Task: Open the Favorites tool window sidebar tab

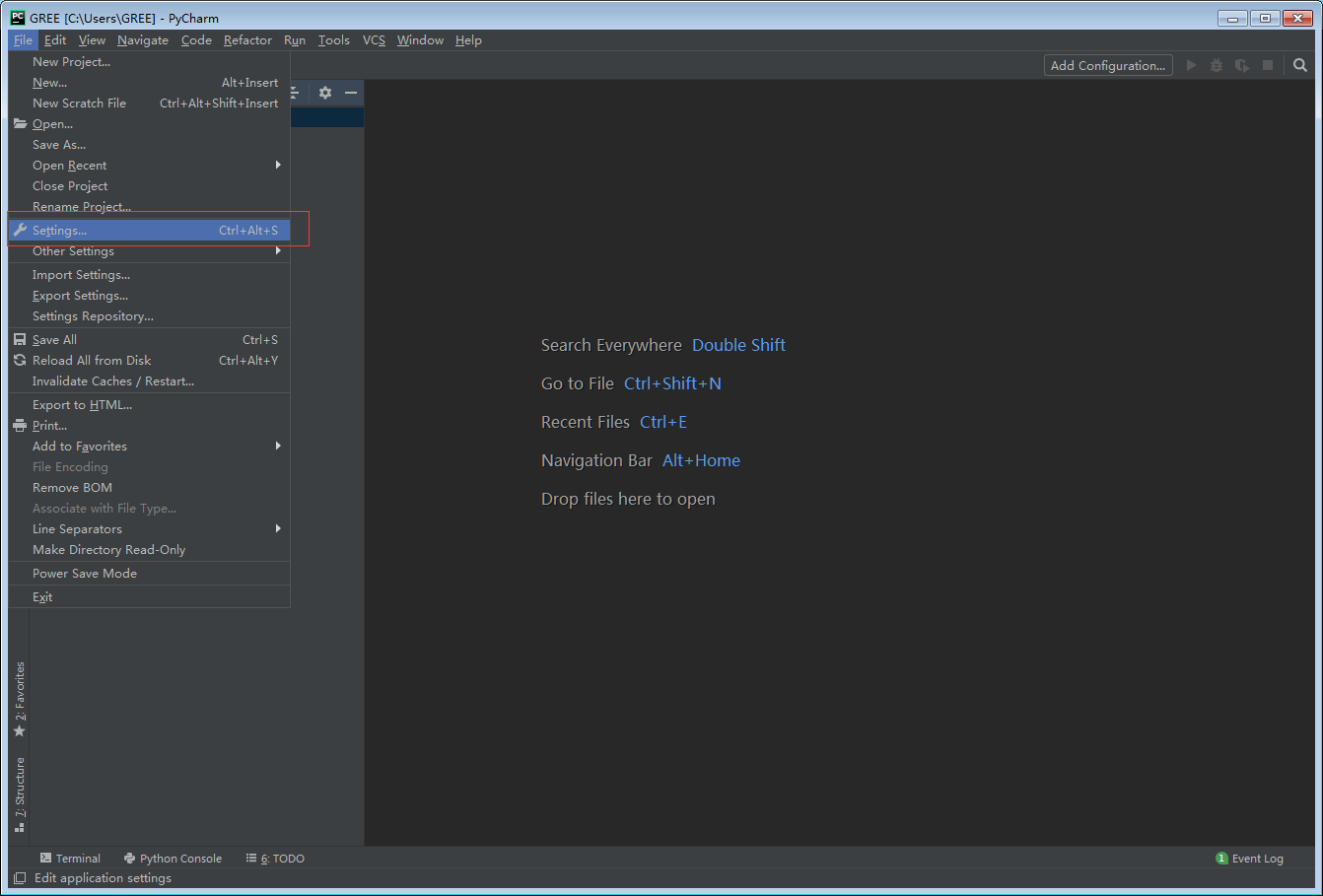Action: (x=20, y=699)
